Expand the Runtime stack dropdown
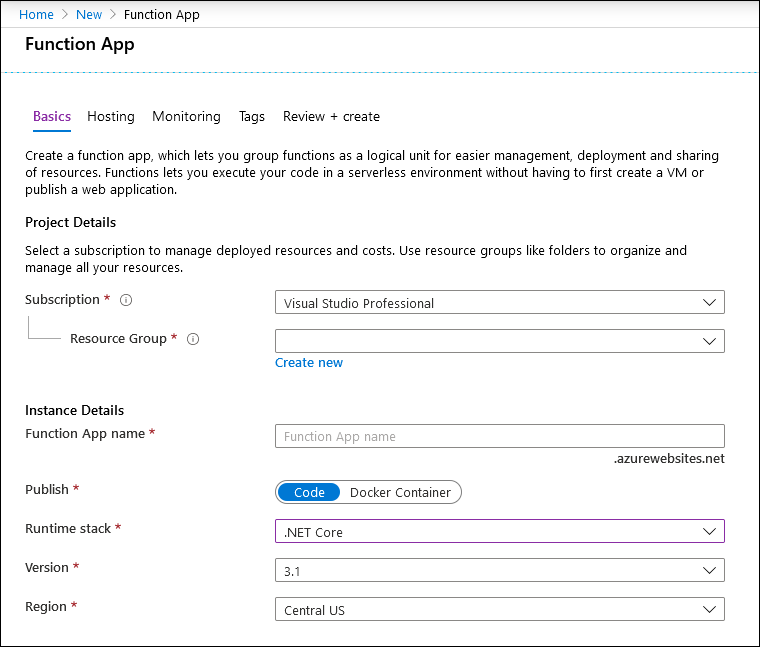This screenshot has width=760, height=647. 499,532
